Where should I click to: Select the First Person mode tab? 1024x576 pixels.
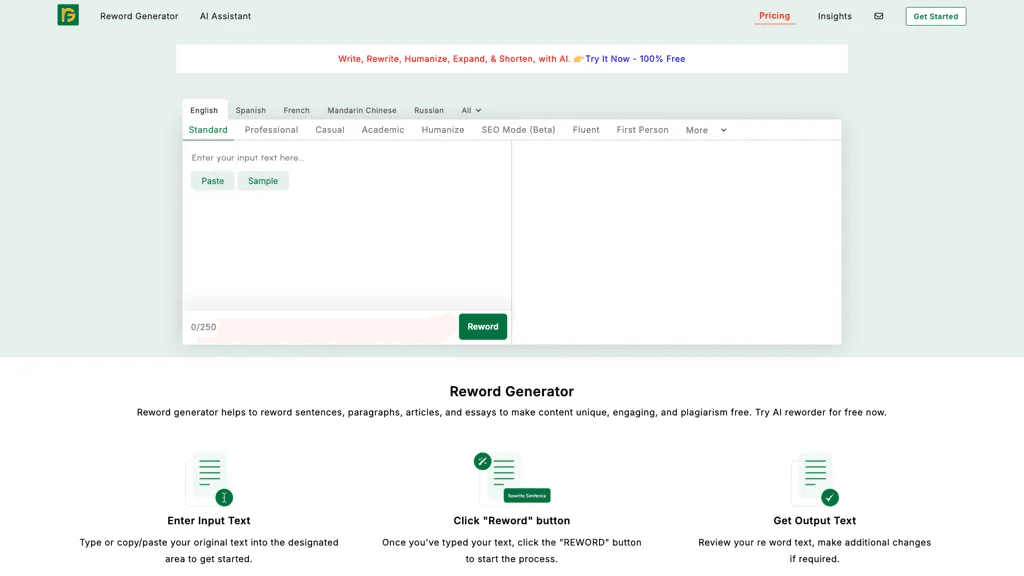click(643, 130)
